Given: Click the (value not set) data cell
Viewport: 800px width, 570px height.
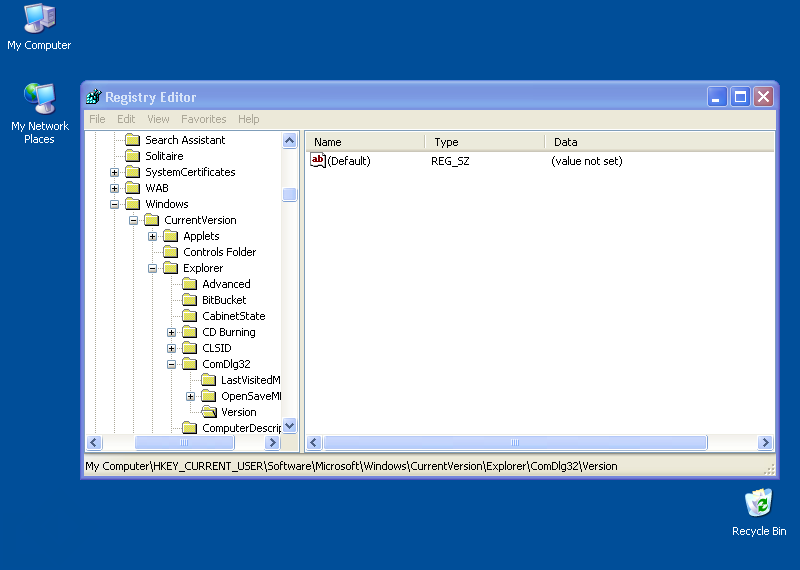Looking at the screenshot, I should click(587, 161).
